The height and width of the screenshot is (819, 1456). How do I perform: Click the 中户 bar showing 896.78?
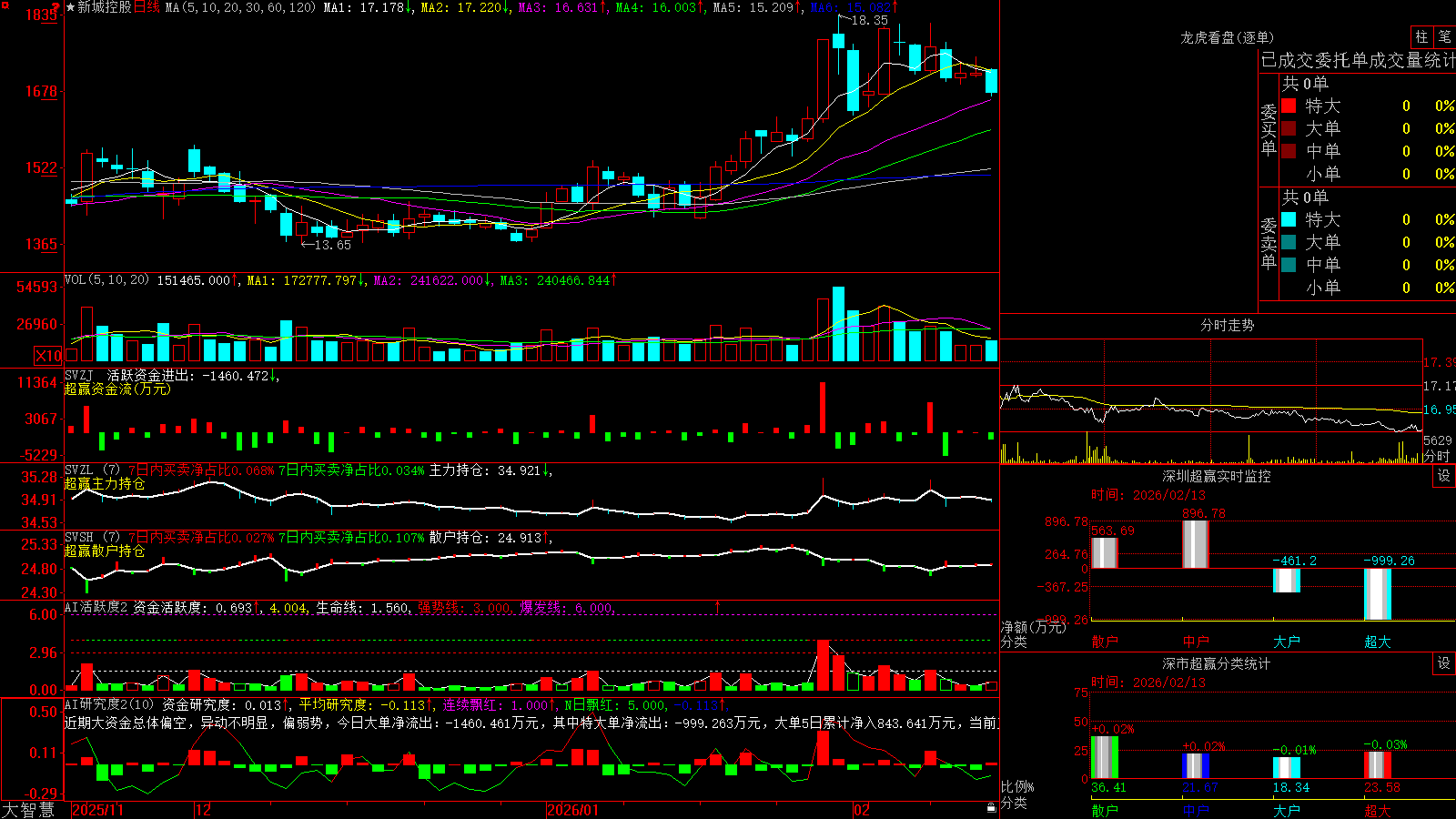click(x=1196, y=544)
